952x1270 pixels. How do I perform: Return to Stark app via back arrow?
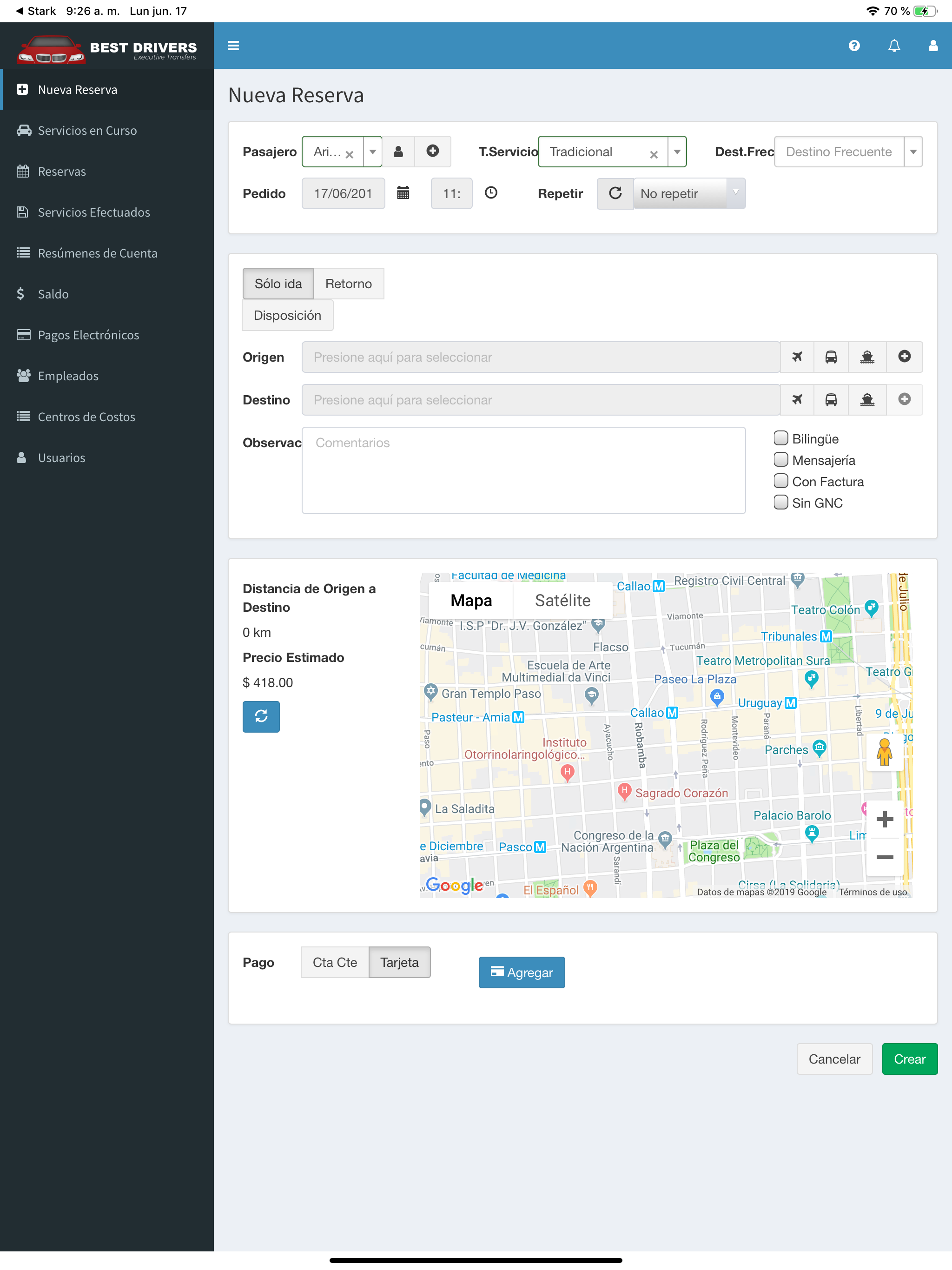36,11
